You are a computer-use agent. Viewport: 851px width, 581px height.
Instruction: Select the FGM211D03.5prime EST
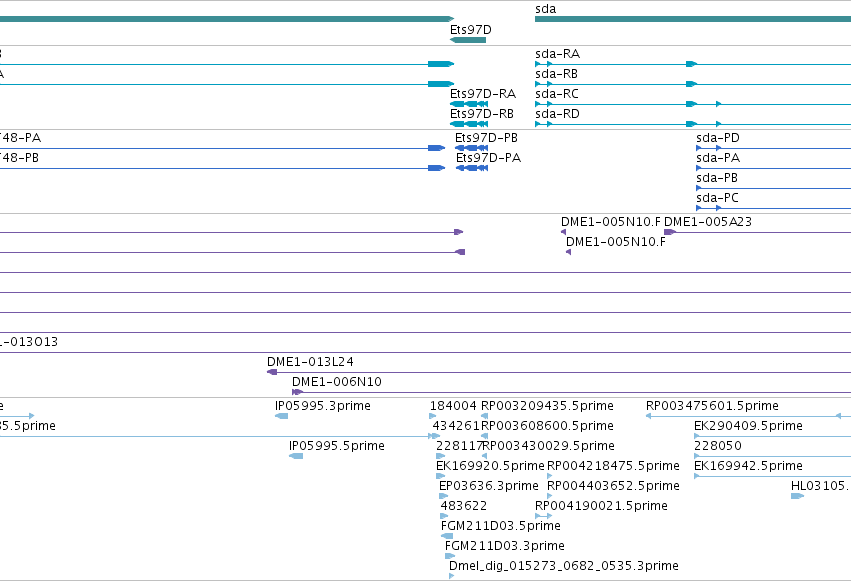[x=447, y=536]
